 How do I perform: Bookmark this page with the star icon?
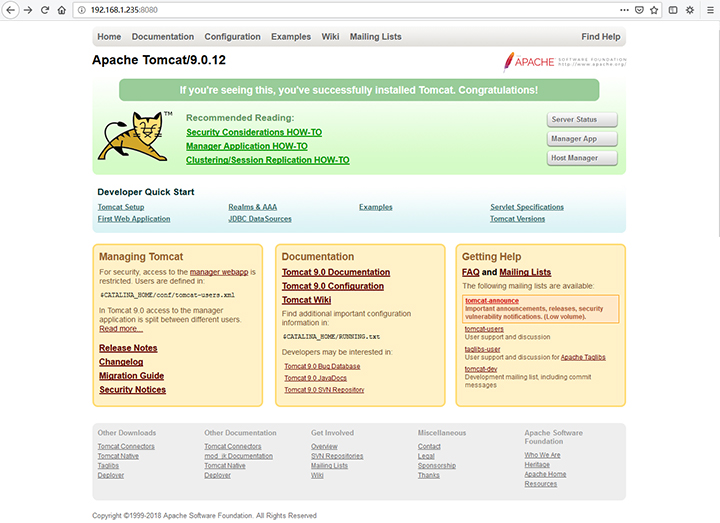(x=655, y=10)
